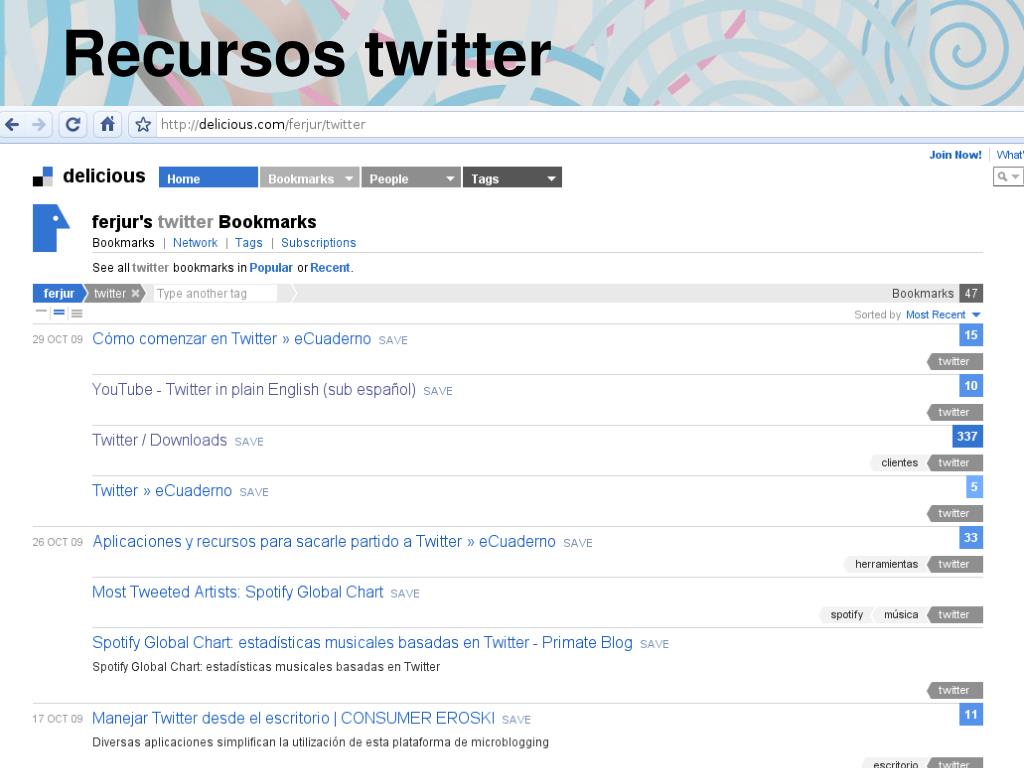The image size is (1024, 768).
Task: Open 'Most Tweeted Artists: Spotify Global Chart'
Action: tap(238, 592)
